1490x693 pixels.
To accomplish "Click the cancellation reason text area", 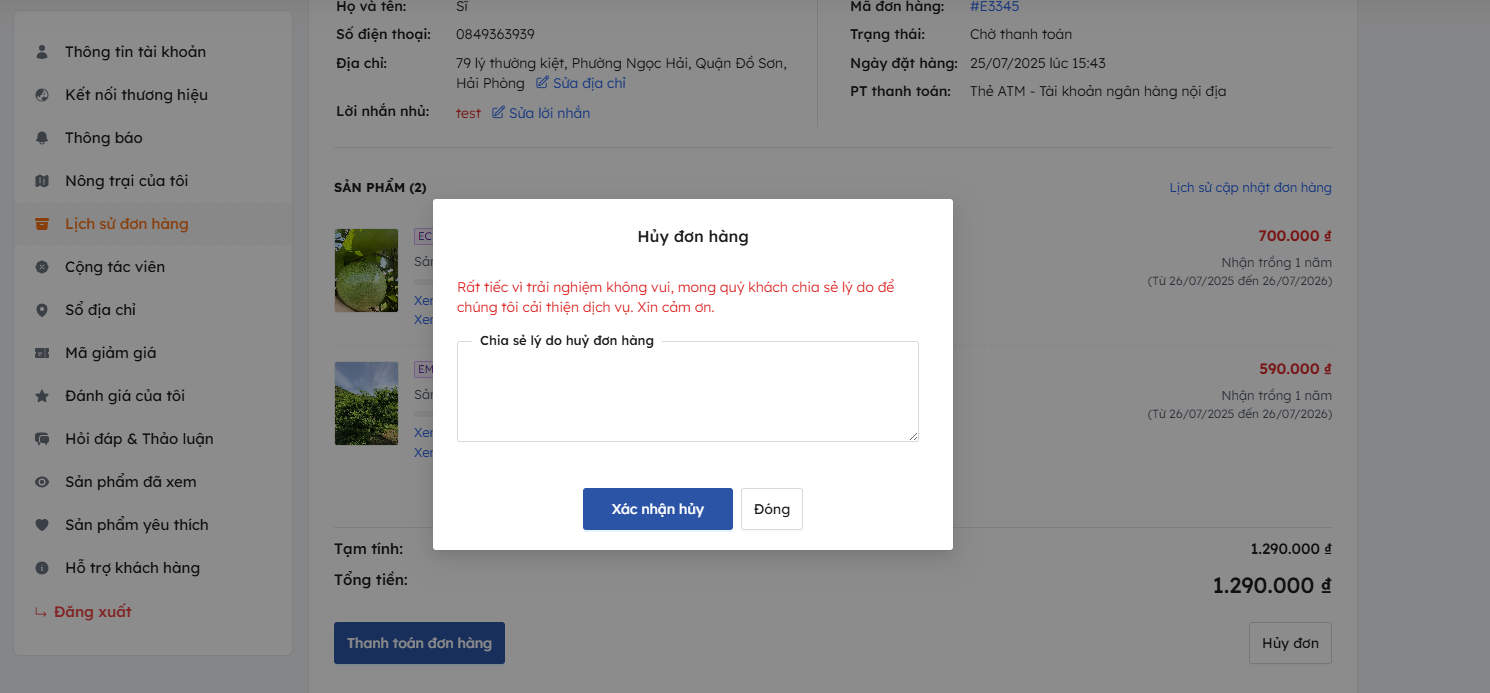I will coord(687,395).
